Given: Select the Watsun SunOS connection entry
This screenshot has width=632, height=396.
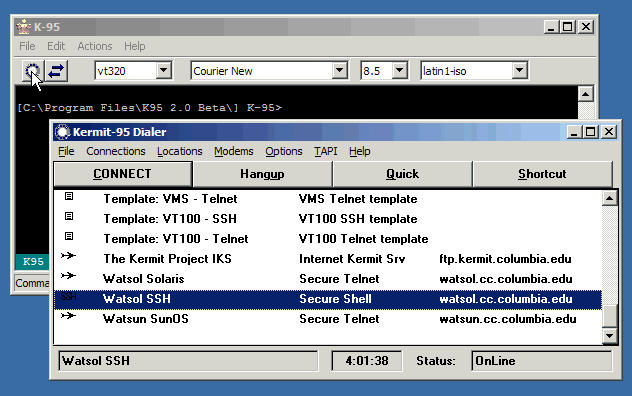Looking at the screenshot, I should pyautogui.click(x=328, y=319).
